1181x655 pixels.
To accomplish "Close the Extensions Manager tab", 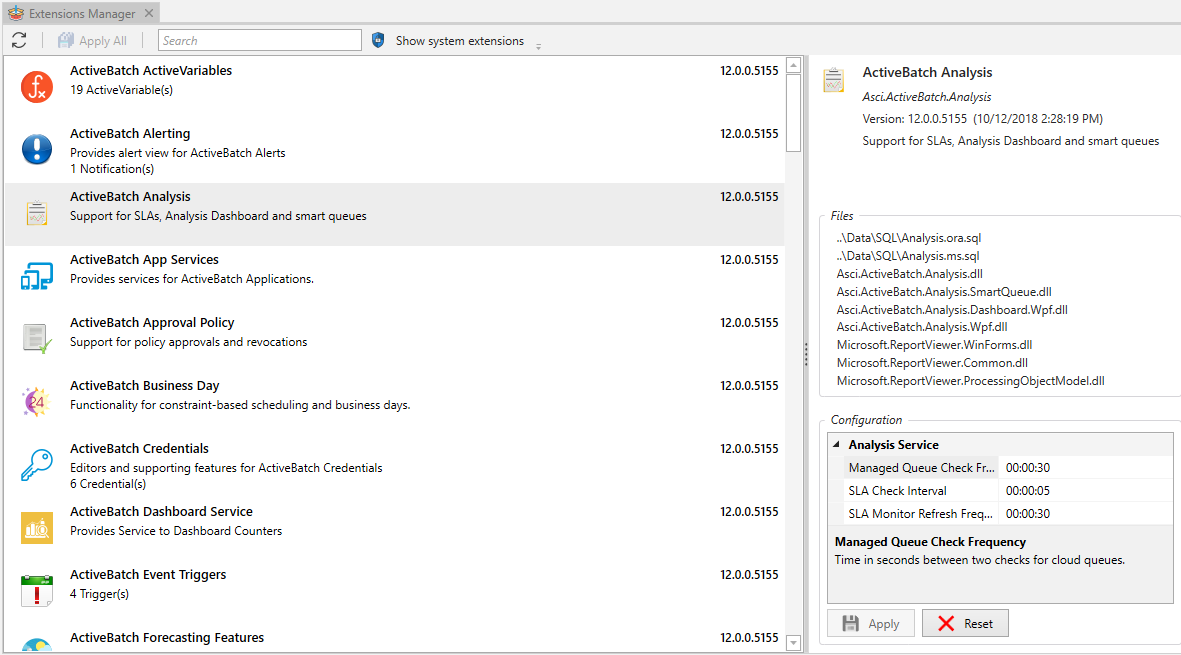I will pyautogui.click(x=149, y=14).
